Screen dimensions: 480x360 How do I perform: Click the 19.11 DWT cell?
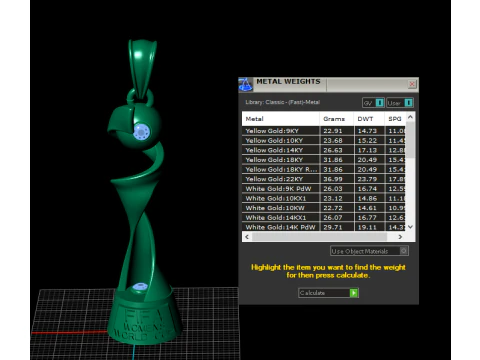pyautogui.click(x=369, y=227)
